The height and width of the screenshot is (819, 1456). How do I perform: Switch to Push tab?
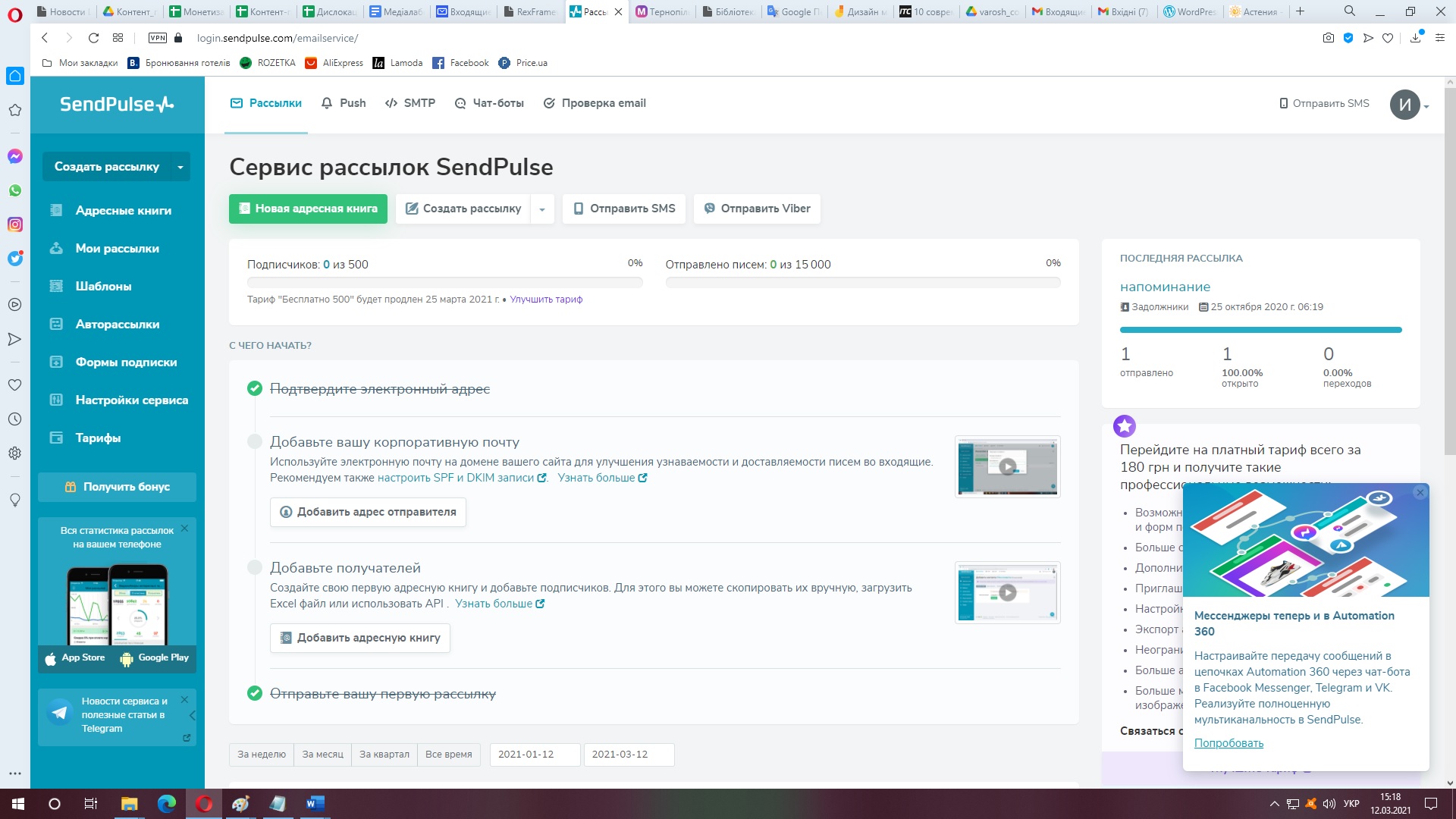[x=344, y=103]
